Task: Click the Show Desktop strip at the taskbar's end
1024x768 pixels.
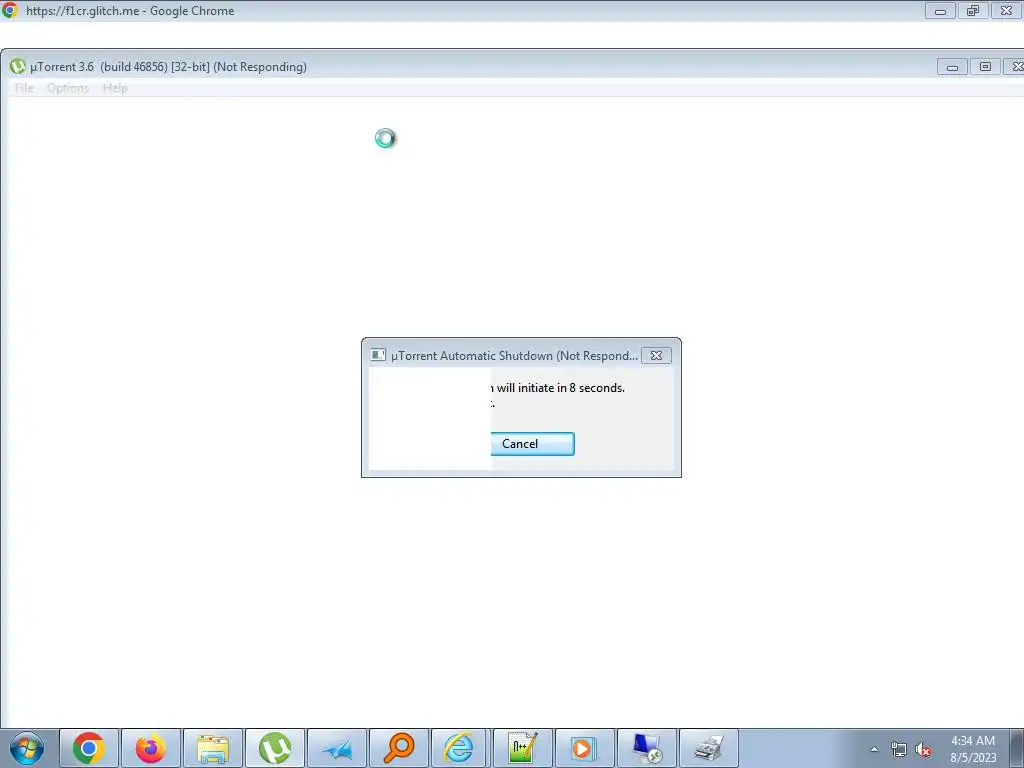Action: coord(1017,748)
